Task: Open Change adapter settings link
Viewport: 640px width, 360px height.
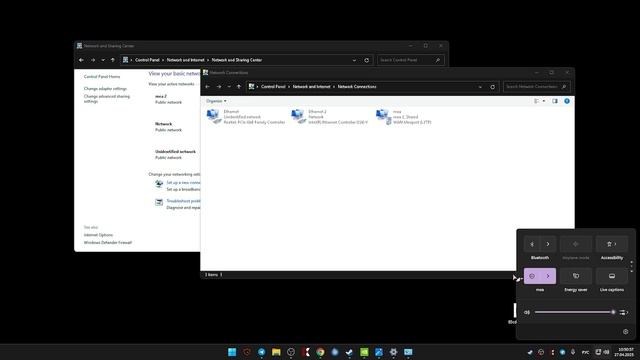Action: point(105,89)
